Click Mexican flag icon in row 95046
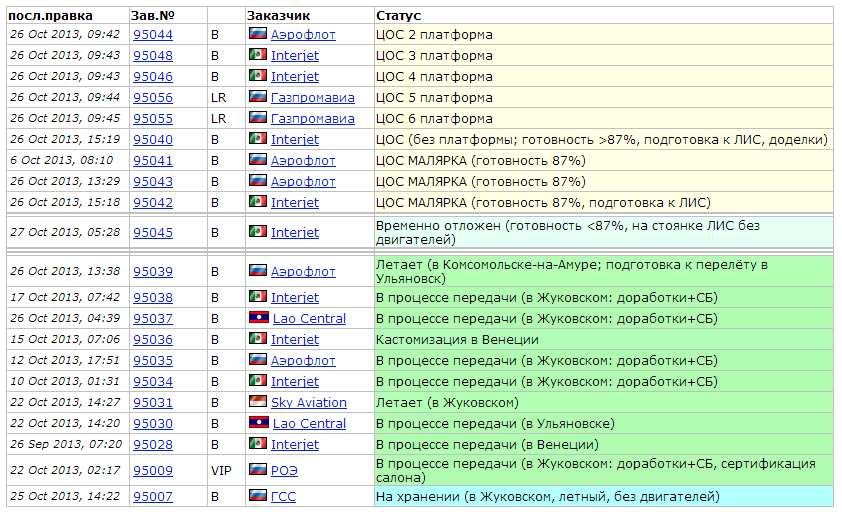The width and height of the screenshot is (842, 512). pos(258,75)
